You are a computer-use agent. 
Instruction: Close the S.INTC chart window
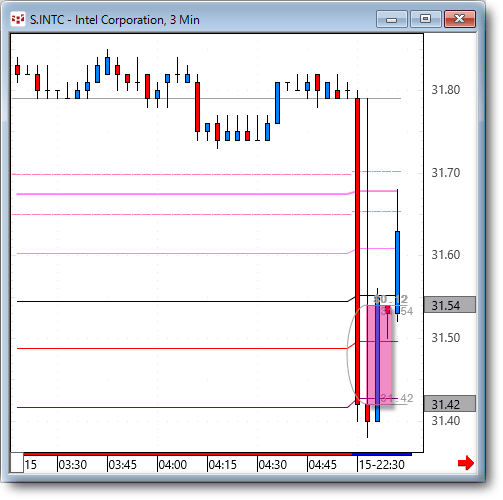coord(460,19)
